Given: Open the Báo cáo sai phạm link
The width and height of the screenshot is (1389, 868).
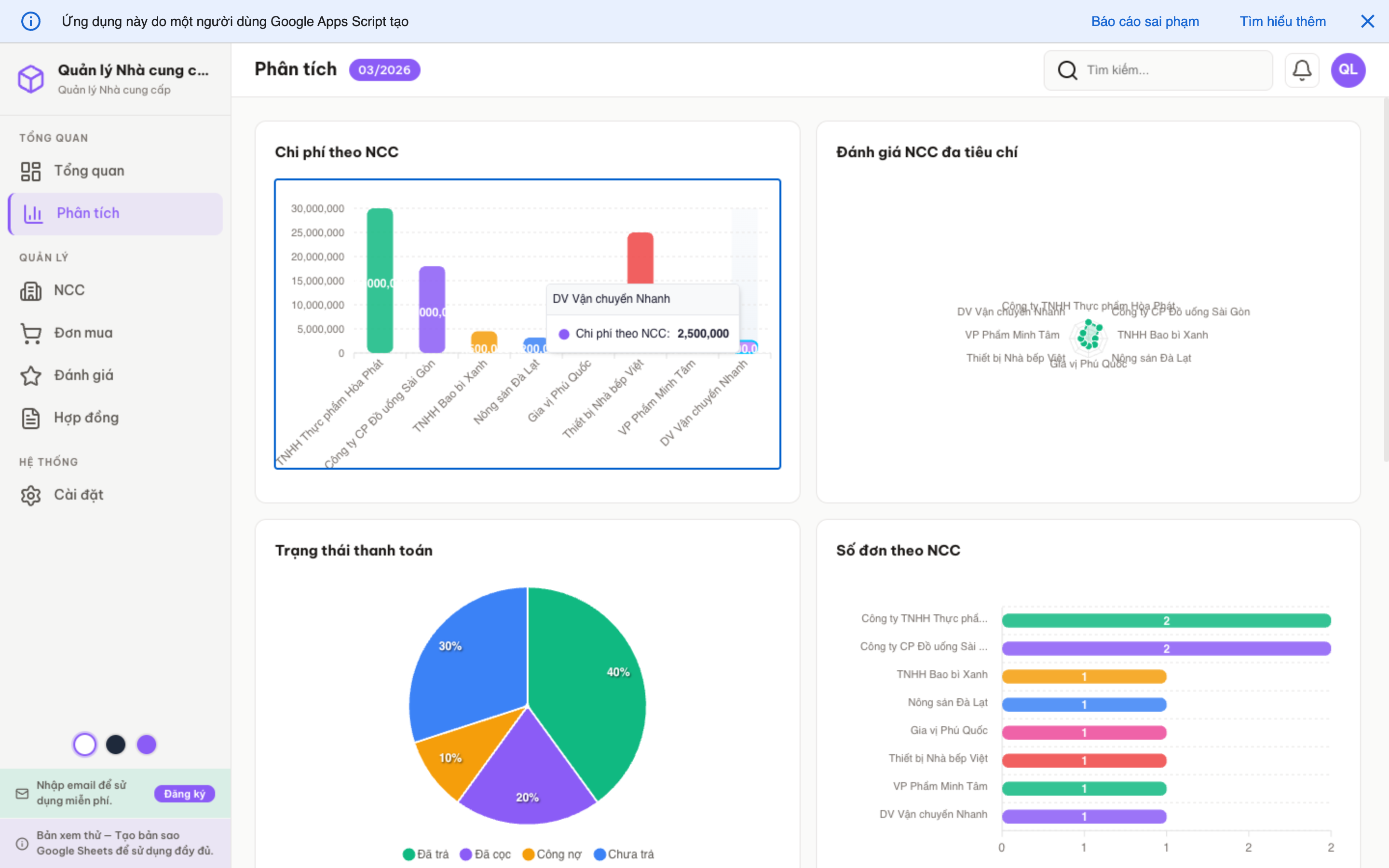Looking at the screenshot, I should pos(1144,21).
